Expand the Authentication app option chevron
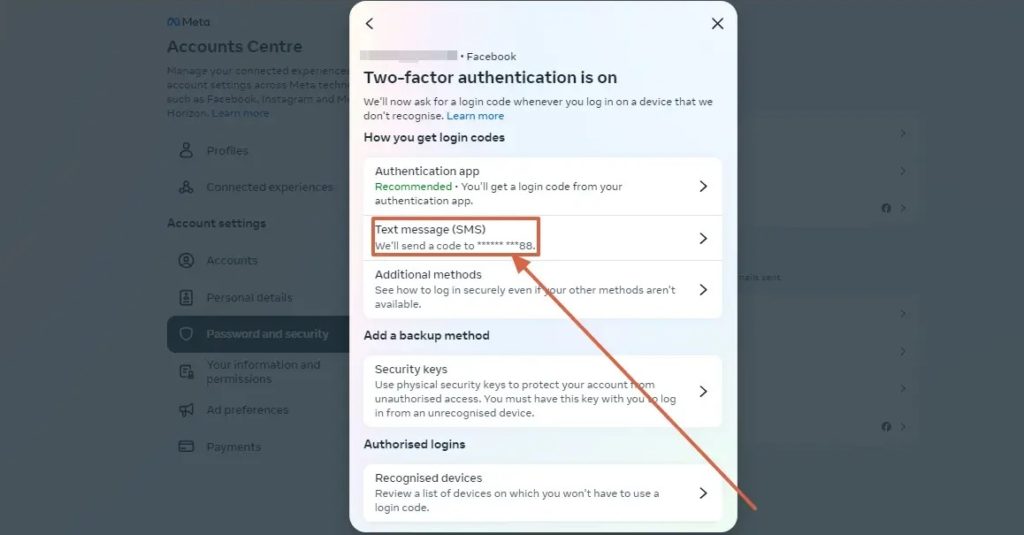Screen dimensions: 1024x535 [703, 186]
